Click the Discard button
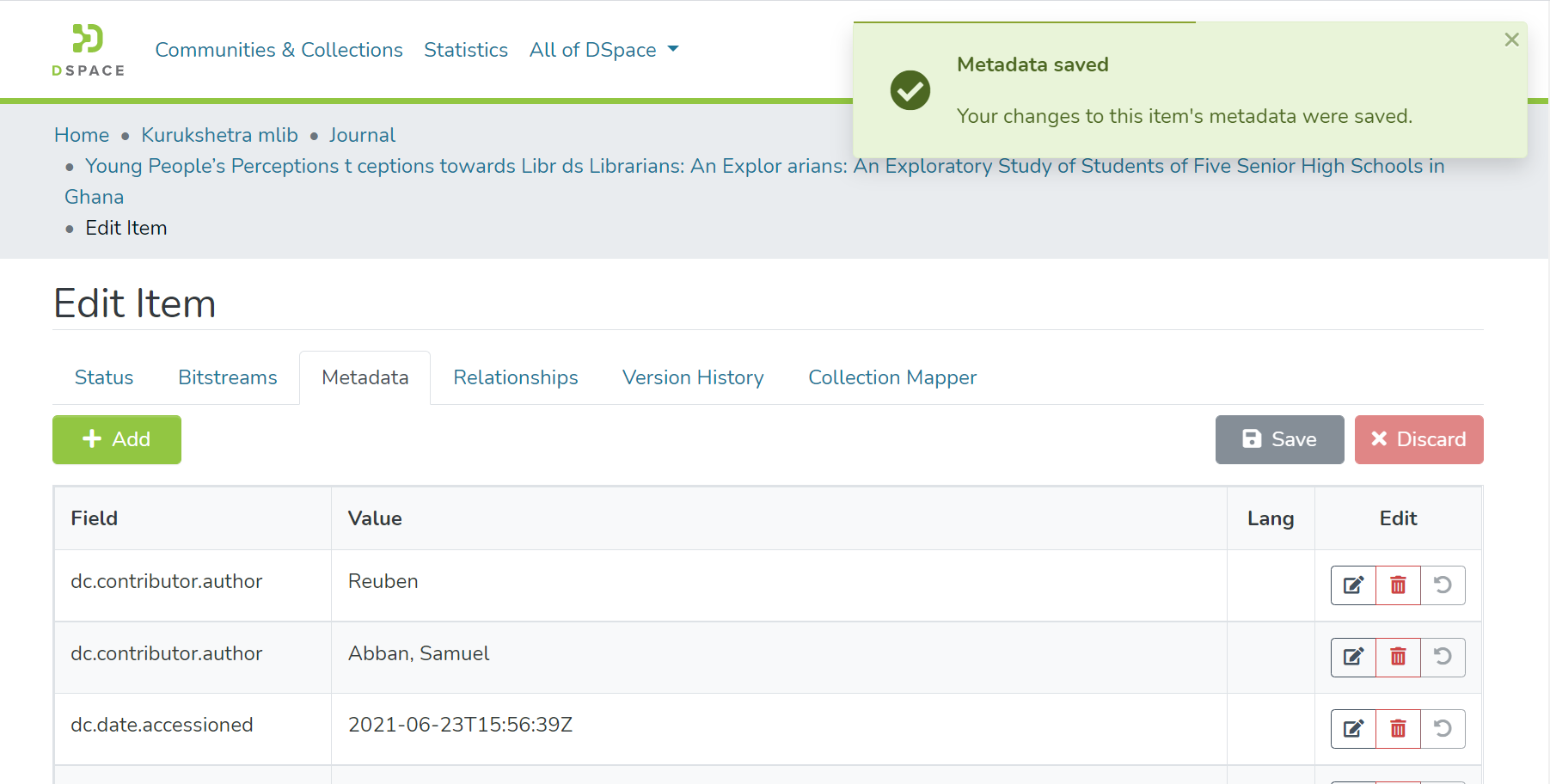 click(1418, 439)
